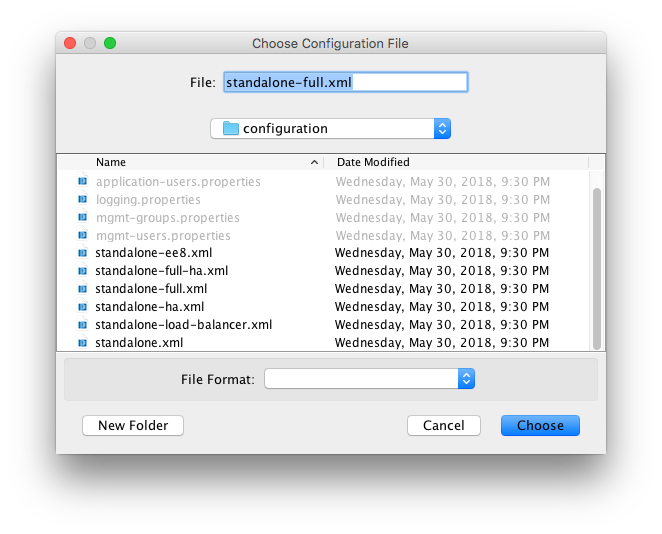Click the blue folder icon in path popup
The height and width of the screenshot is (534, 662).
tap(231, 128)
